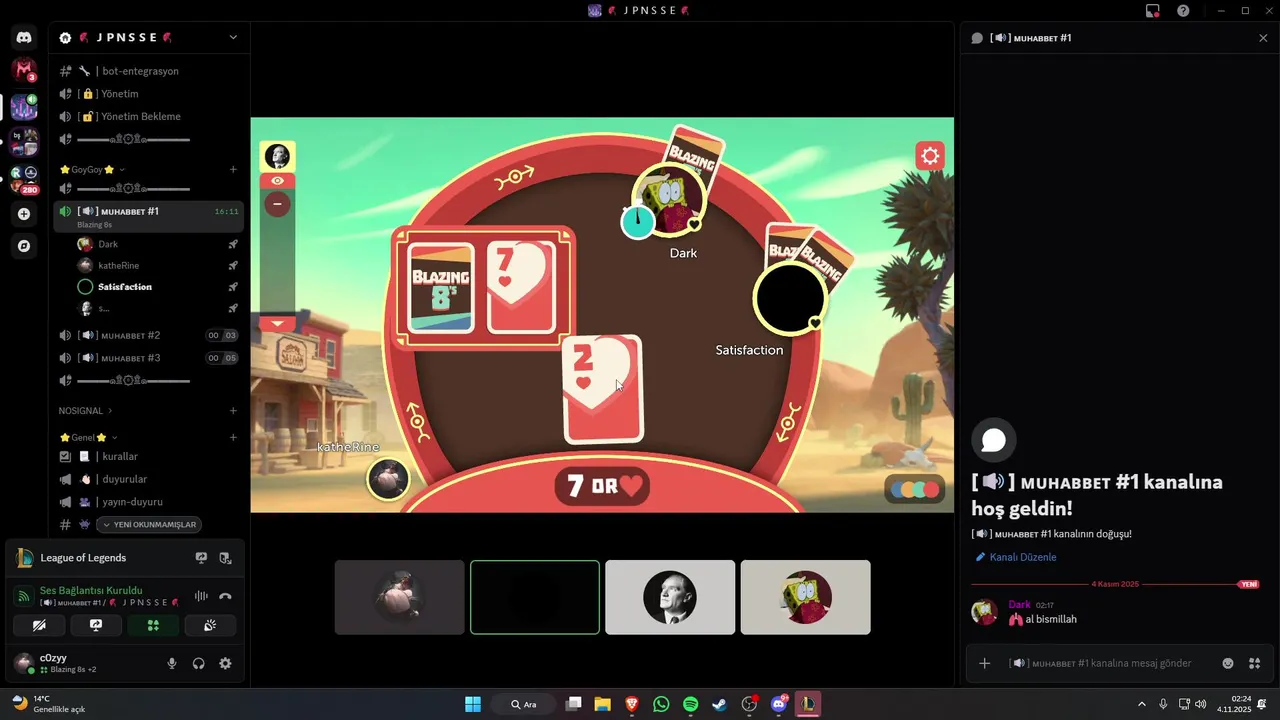Viewport: 1280px width, 720px height.
Task: Collapse the GoyGoy category
Action: 92,170
